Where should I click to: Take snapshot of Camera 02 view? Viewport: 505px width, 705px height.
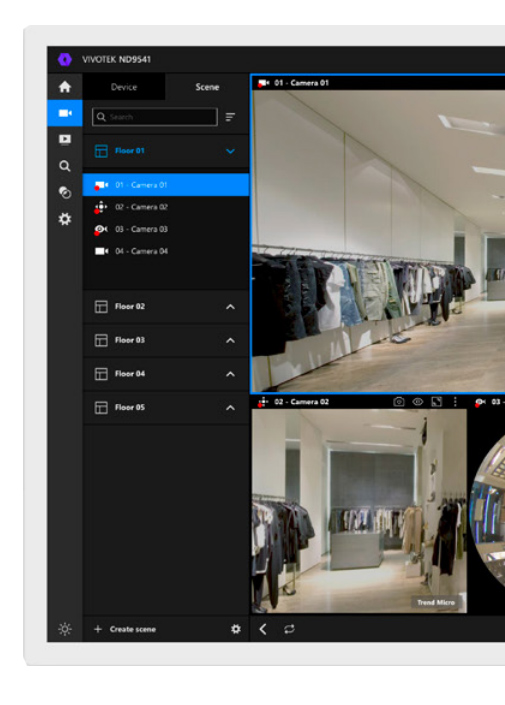tap(399, 402)
